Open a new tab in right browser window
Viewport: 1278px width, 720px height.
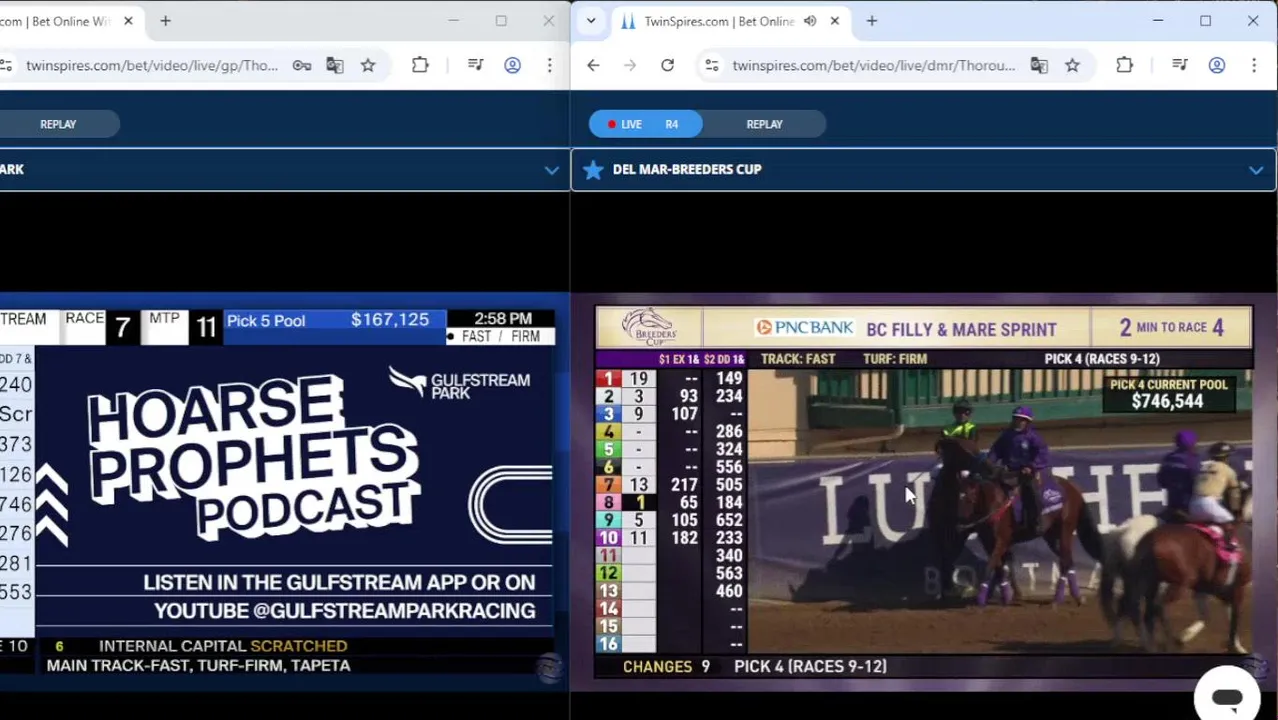point(872,21)
